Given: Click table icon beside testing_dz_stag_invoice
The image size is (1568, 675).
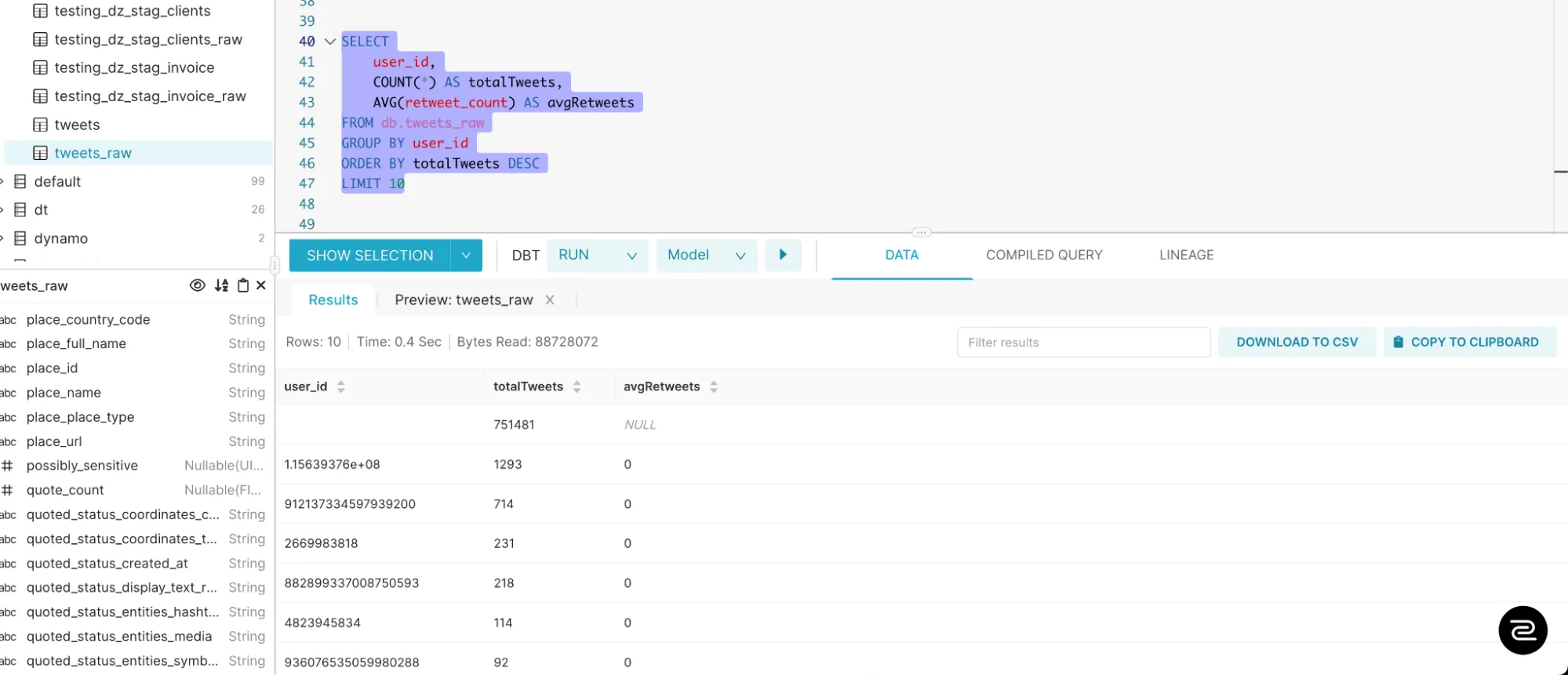Looking at the screenshot, I should [x=40, y=67].
